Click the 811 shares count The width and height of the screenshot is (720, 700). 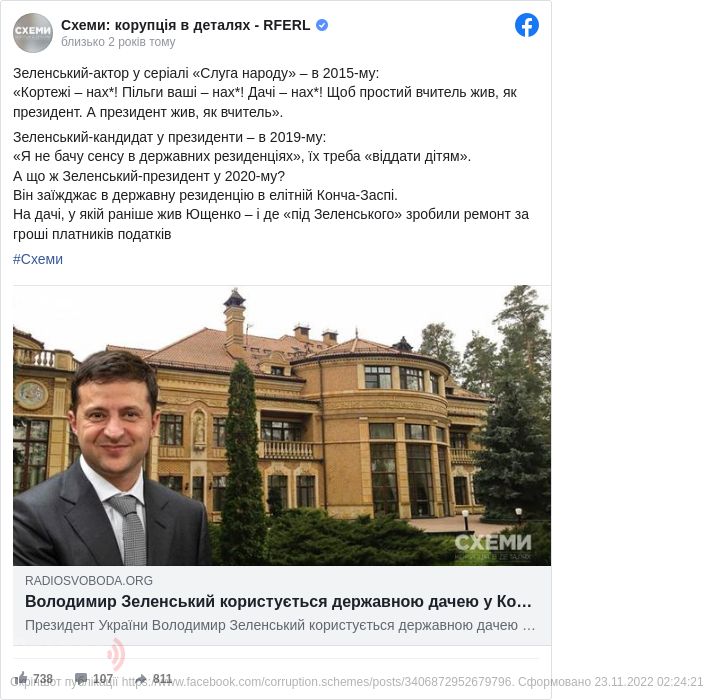(162, 678)
